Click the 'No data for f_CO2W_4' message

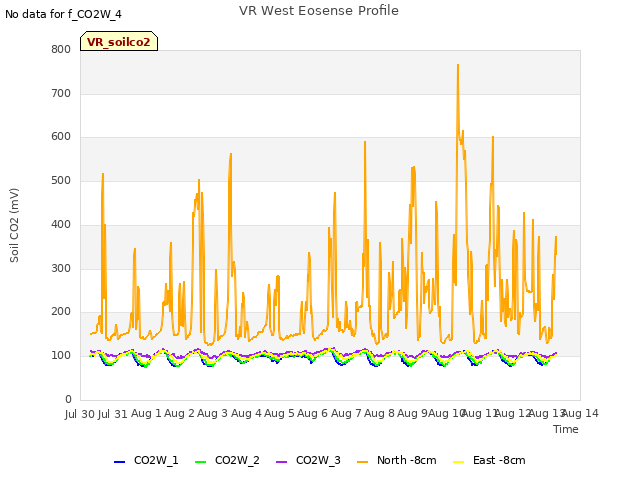(x=63, y=14)
